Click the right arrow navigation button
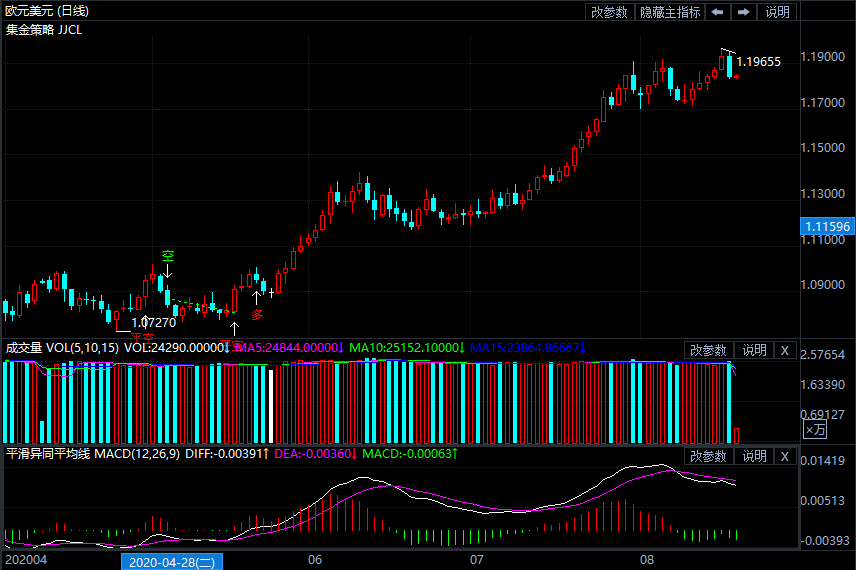The image size is (856, 570). pos(744,12)
